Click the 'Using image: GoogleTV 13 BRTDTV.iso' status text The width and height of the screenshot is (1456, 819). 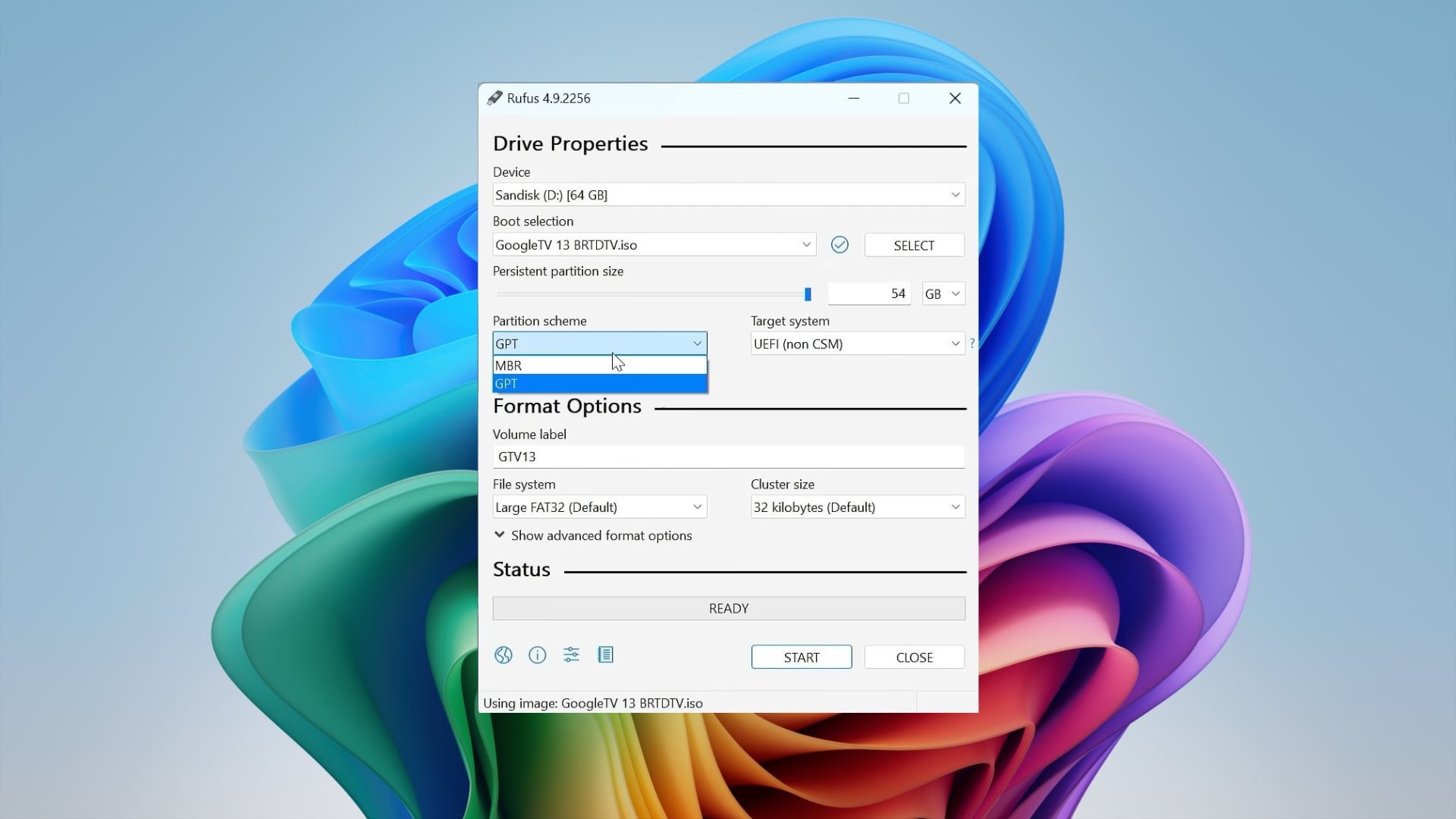pos(593,703)
